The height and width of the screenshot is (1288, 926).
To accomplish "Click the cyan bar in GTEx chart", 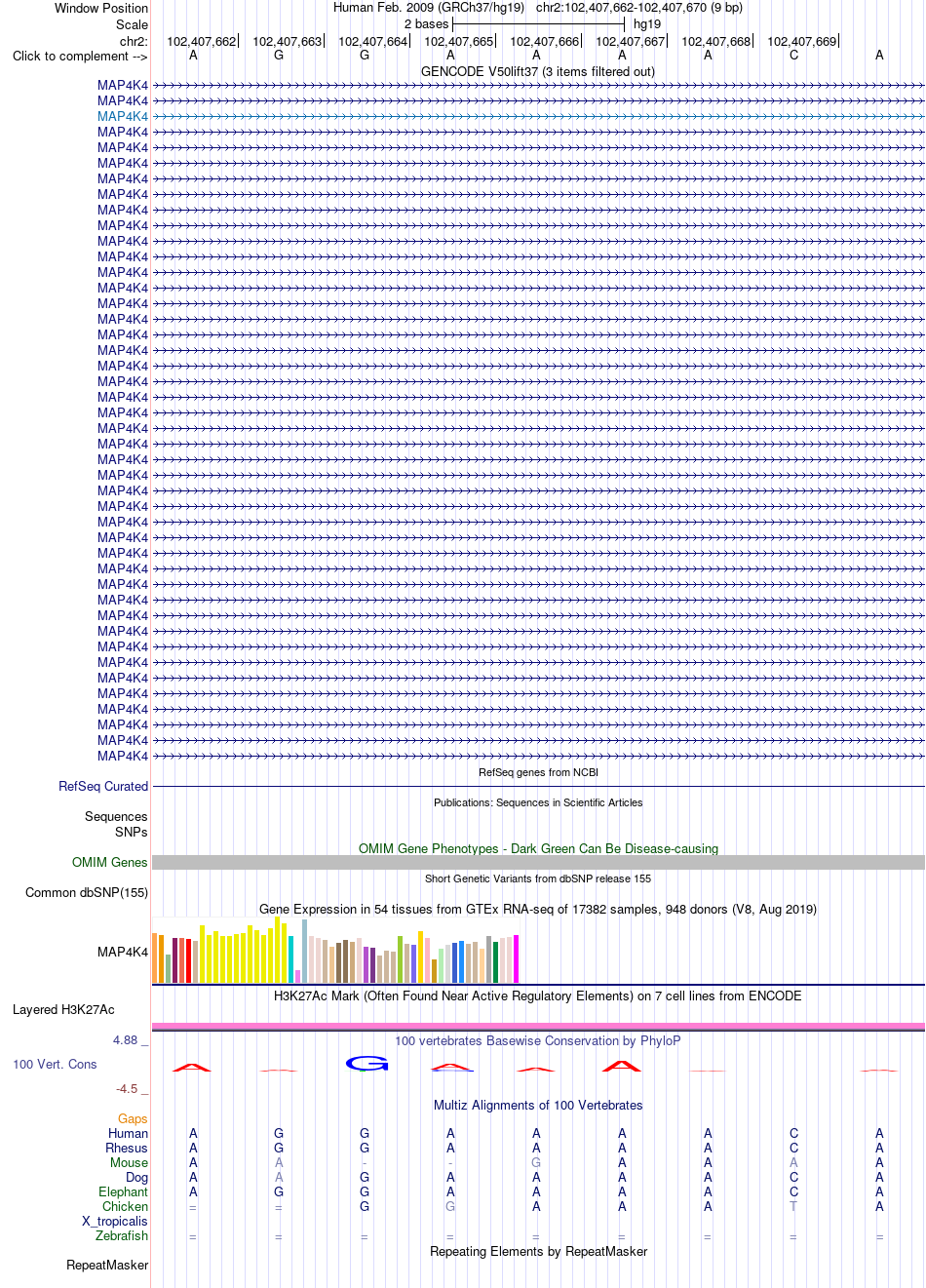I will 291,959.
